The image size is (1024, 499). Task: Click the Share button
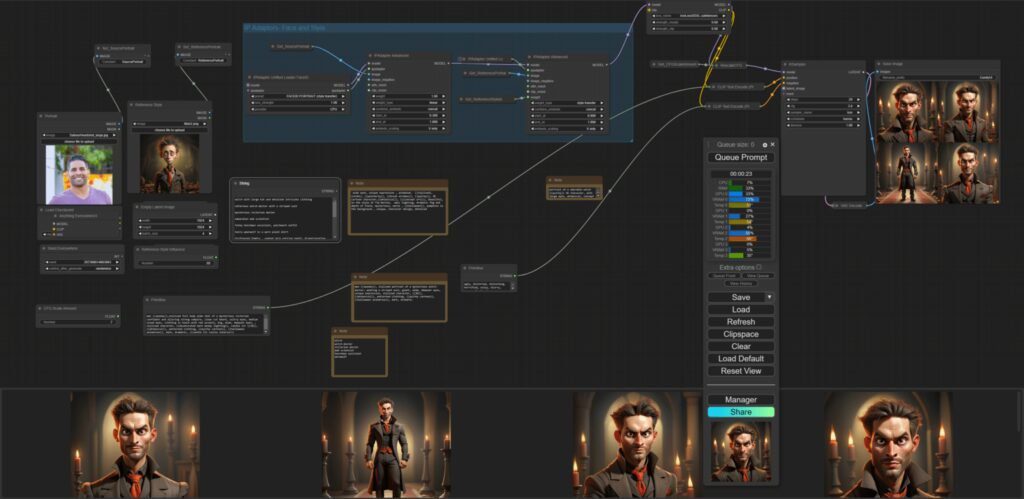pyautogui.click(x=740, y=411)
